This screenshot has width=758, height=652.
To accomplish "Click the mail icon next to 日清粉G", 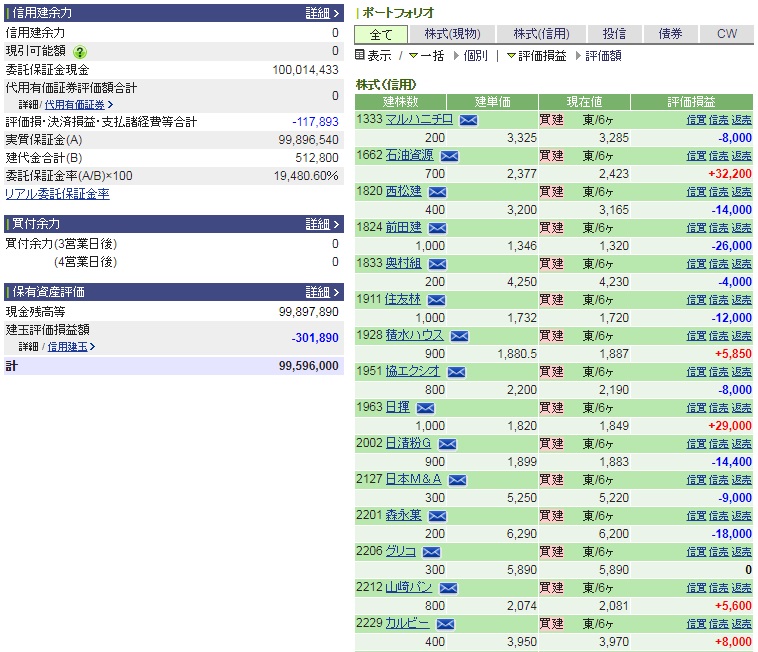I will pyautogui.click(x=447, y=444).
